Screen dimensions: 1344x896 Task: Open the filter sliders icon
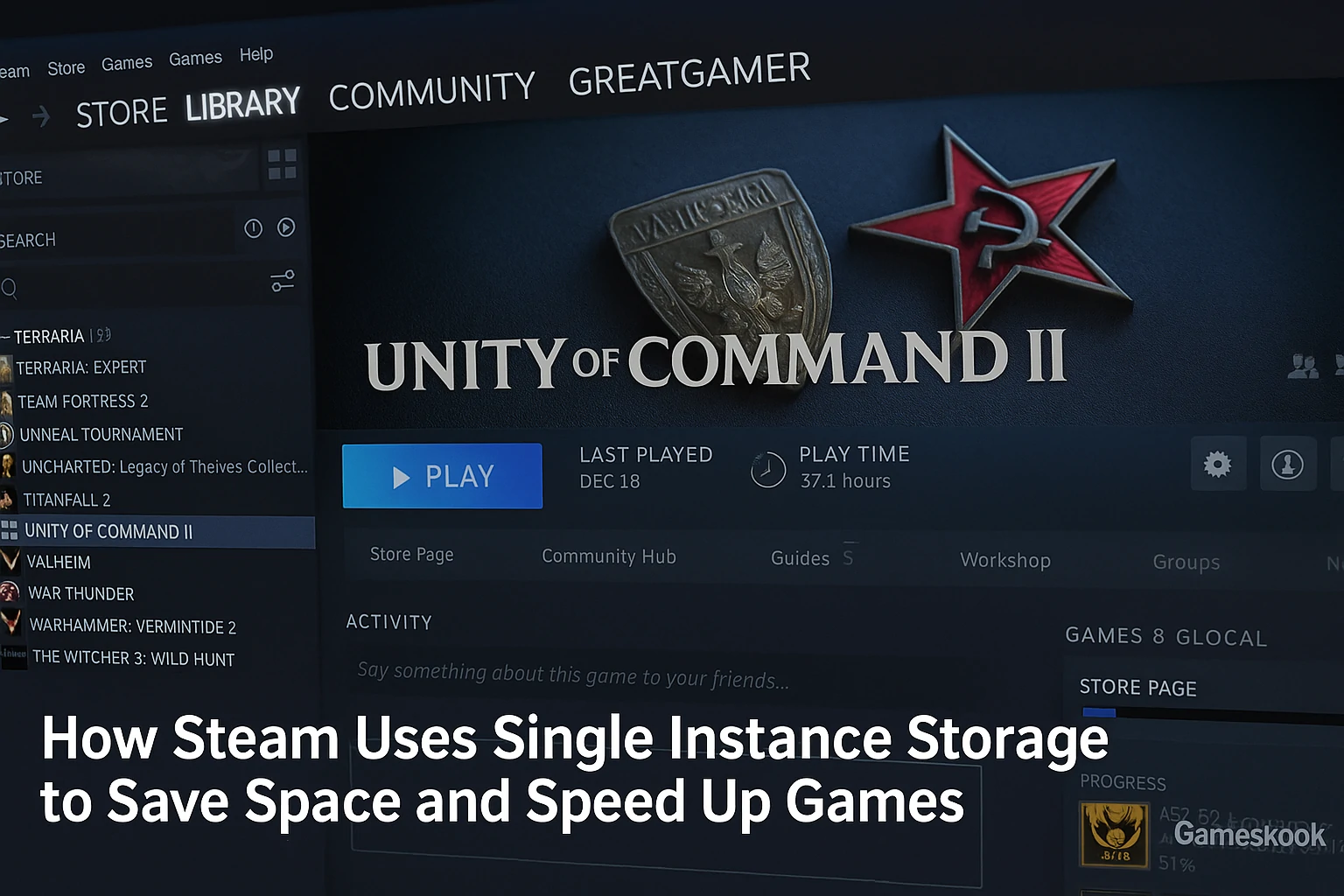point(283,281)
